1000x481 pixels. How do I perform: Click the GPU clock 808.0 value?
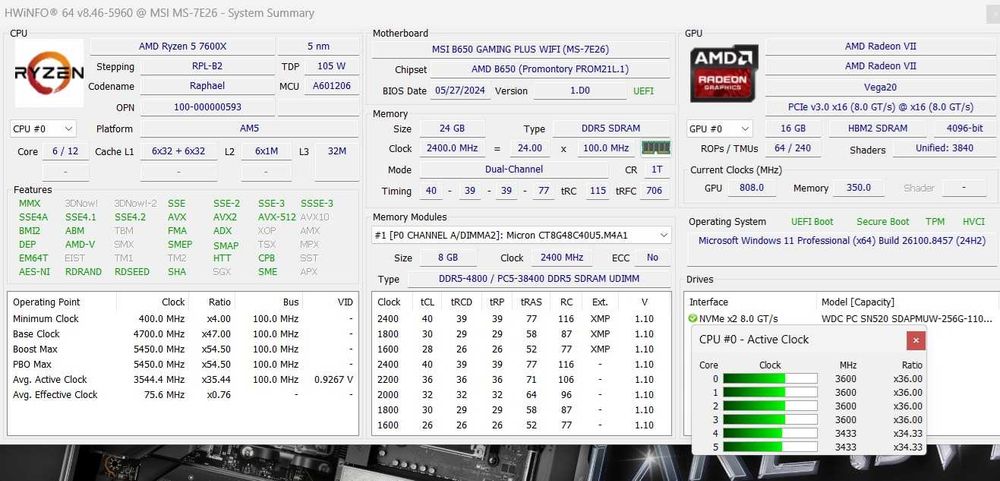point(752,188)
